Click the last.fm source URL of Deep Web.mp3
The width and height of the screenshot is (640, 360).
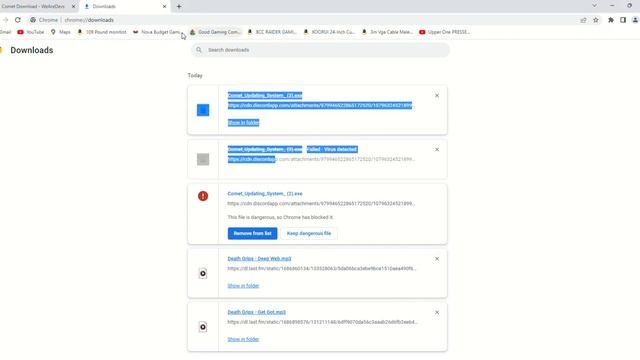(x=322, y=269)
